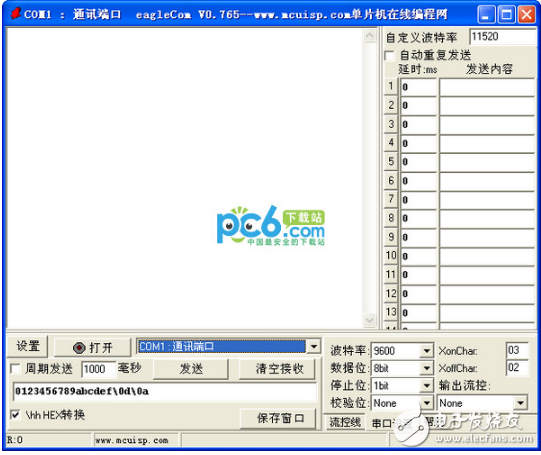Viewport: 541px width, 455px height.
Task: Click 发送内容 field of row 1
Action: 487,87
